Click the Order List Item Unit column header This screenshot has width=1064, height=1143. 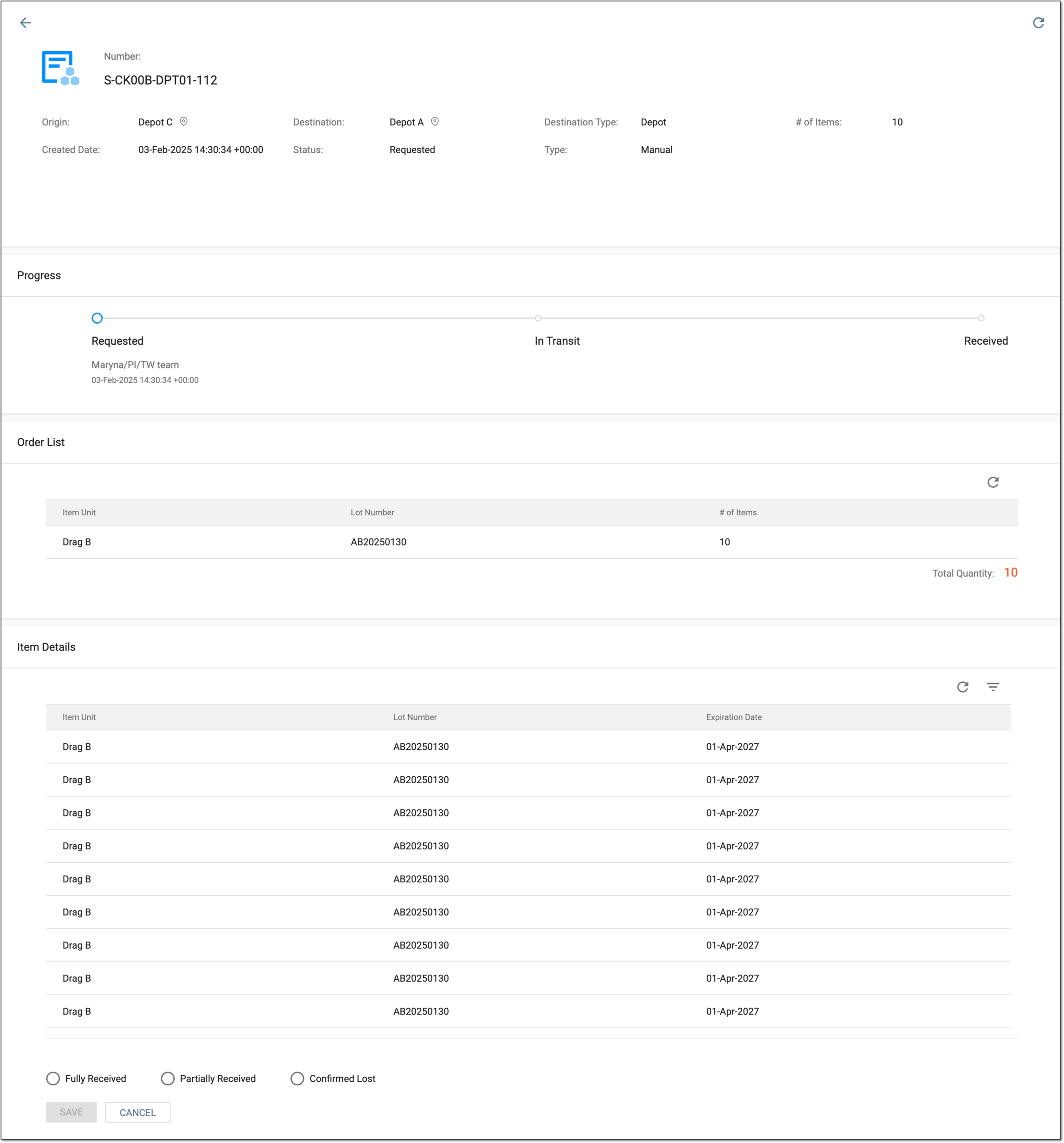tap(80, 512)
